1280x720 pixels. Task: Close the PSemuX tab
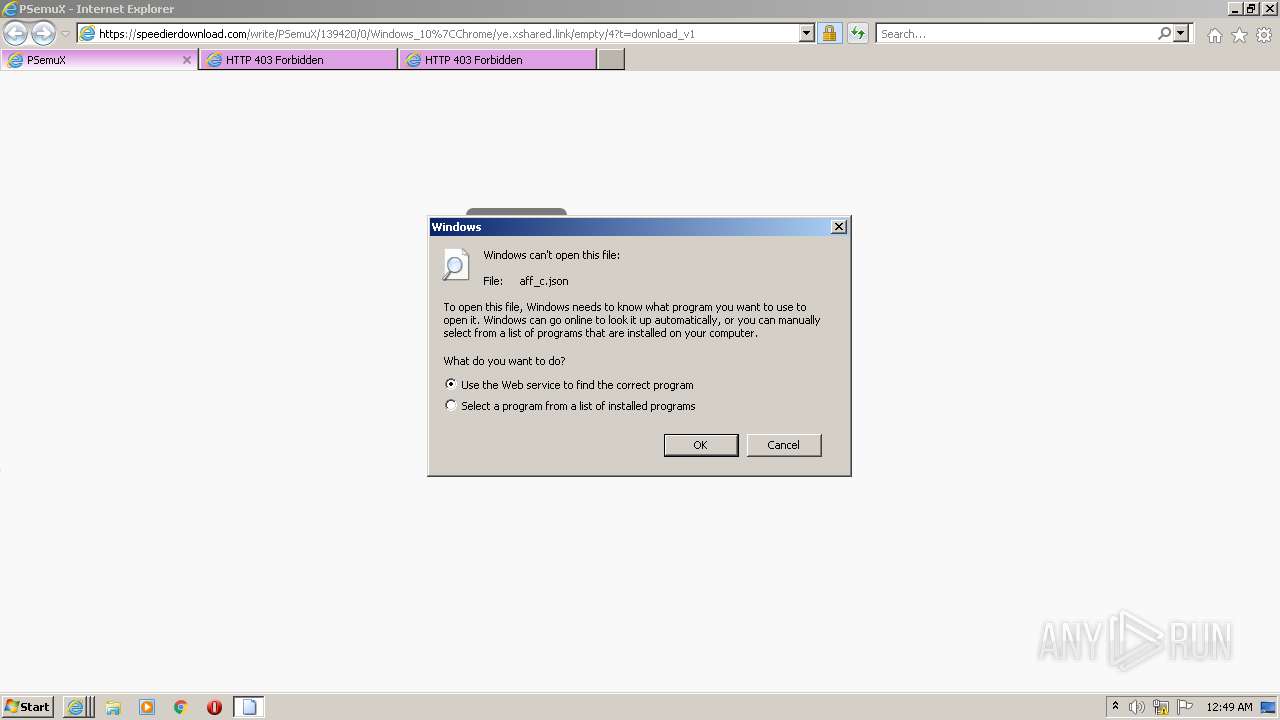tap(186, 60)
